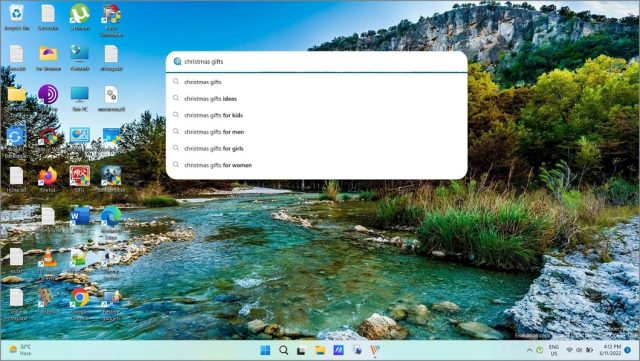
Task: Launch the Google Chrome desktop shortcut
Action: click(x=80, y=302)
